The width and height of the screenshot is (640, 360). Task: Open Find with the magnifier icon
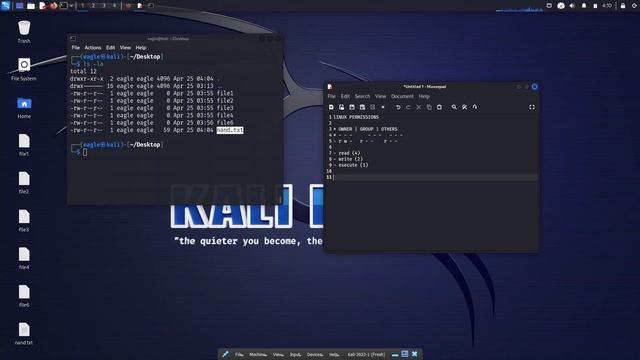click(x=454, y=107)
